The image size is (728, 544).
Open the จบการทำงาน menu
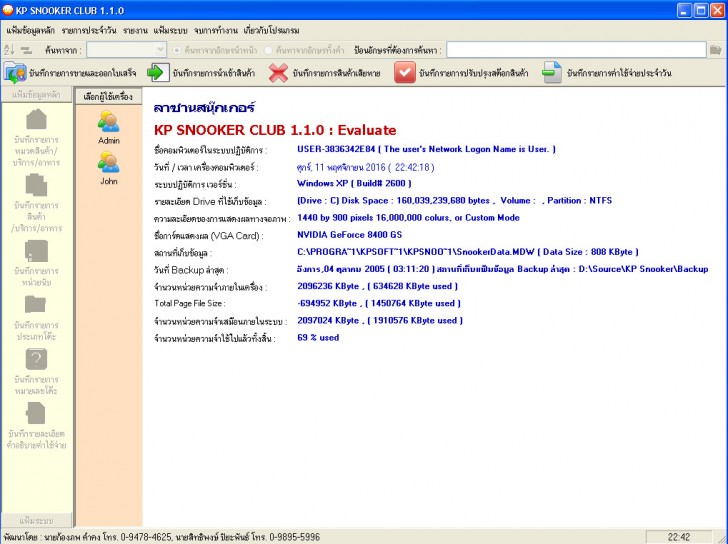(216, 31)
